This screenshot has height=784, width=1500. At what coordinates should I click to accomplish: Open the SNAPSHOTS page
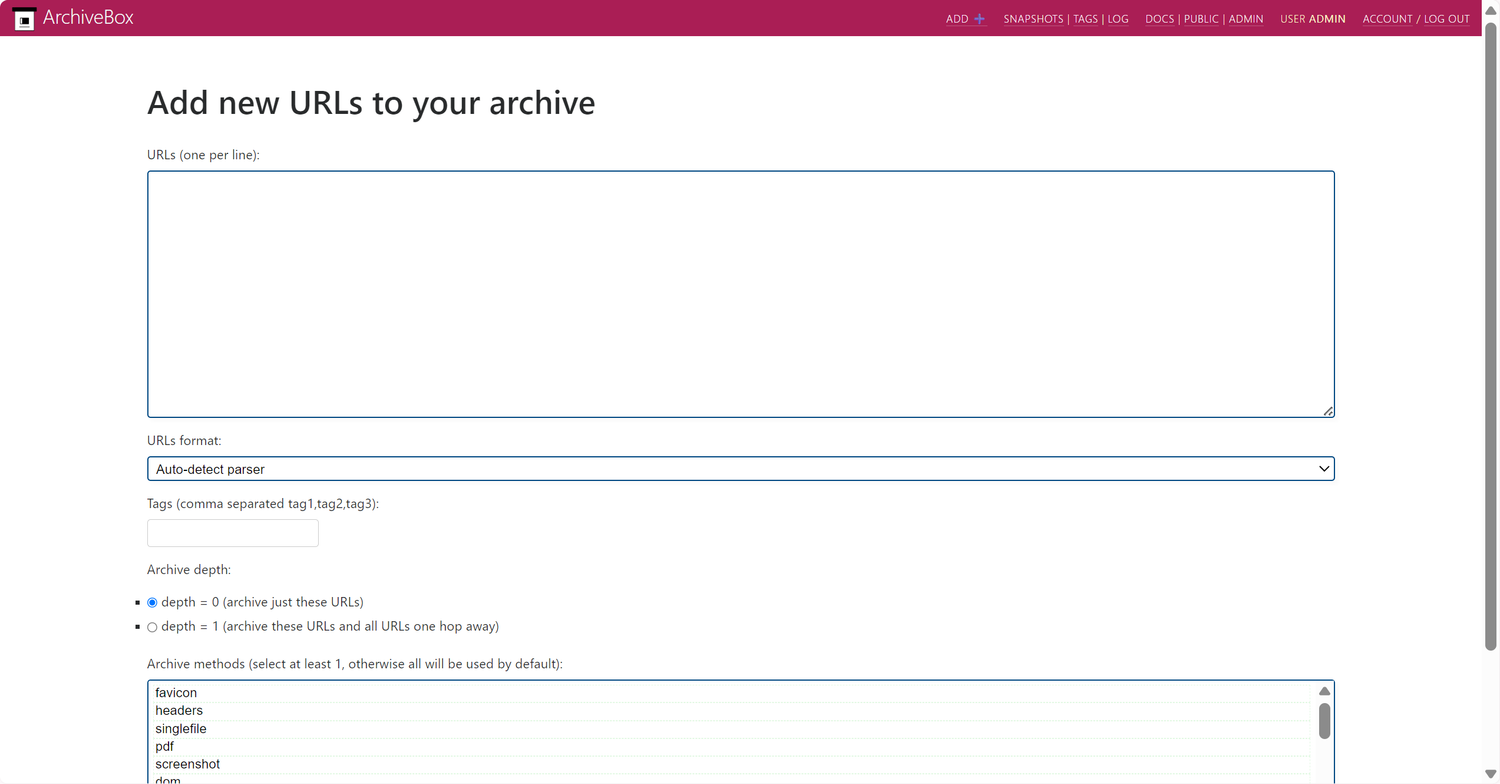click(x=1033, y=19)
